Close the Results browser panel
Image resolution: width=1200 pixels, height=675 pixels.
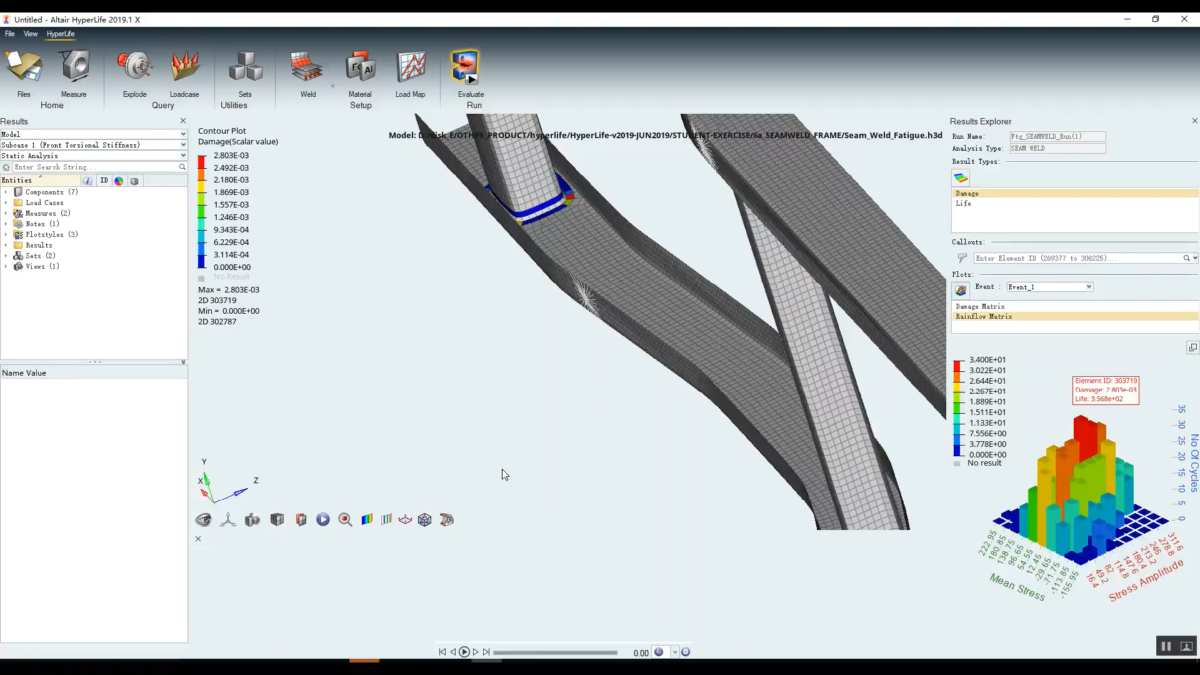182,121
